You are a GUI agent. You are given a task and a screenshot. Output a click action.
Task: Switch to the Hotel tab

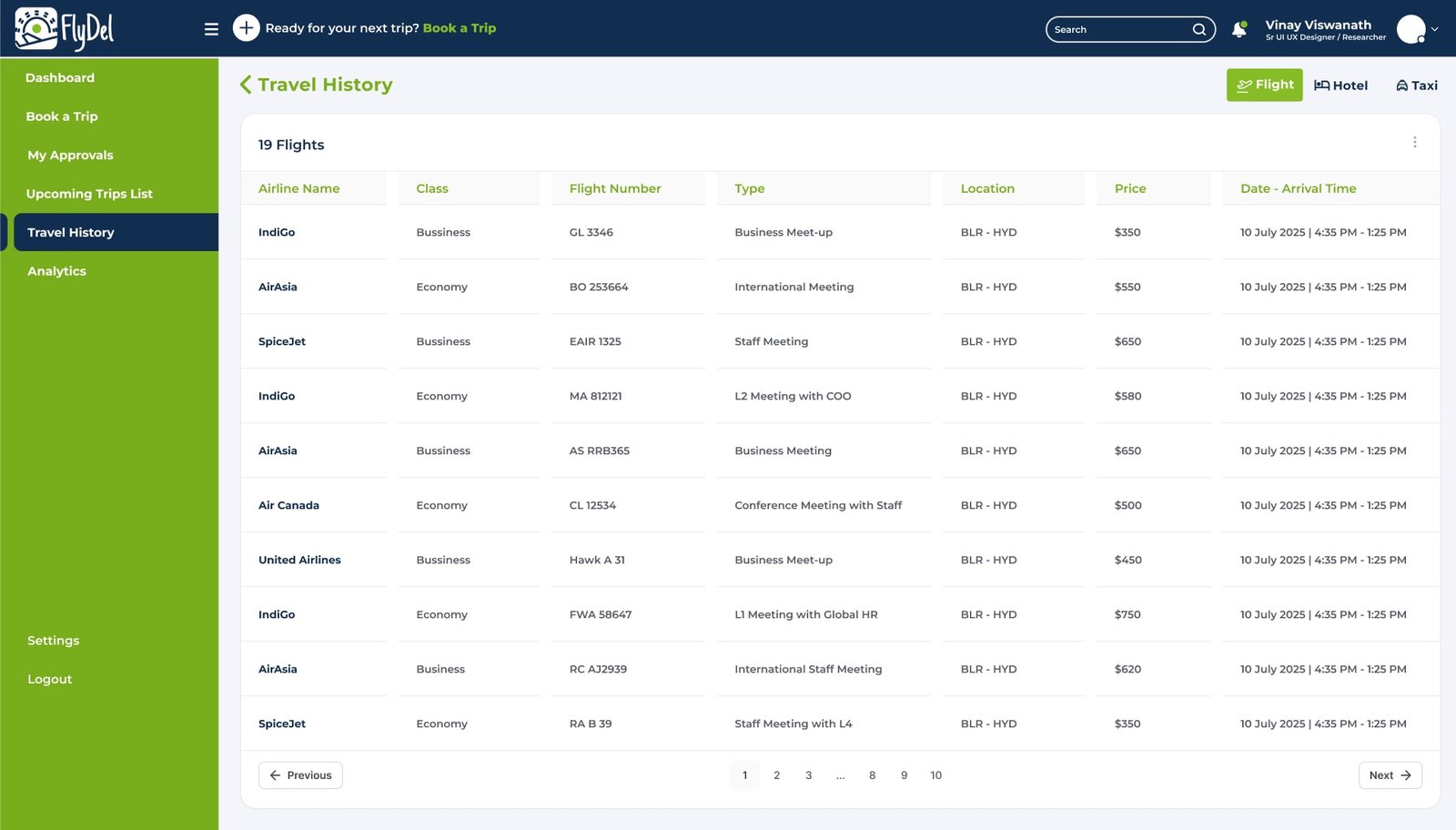1340,86
